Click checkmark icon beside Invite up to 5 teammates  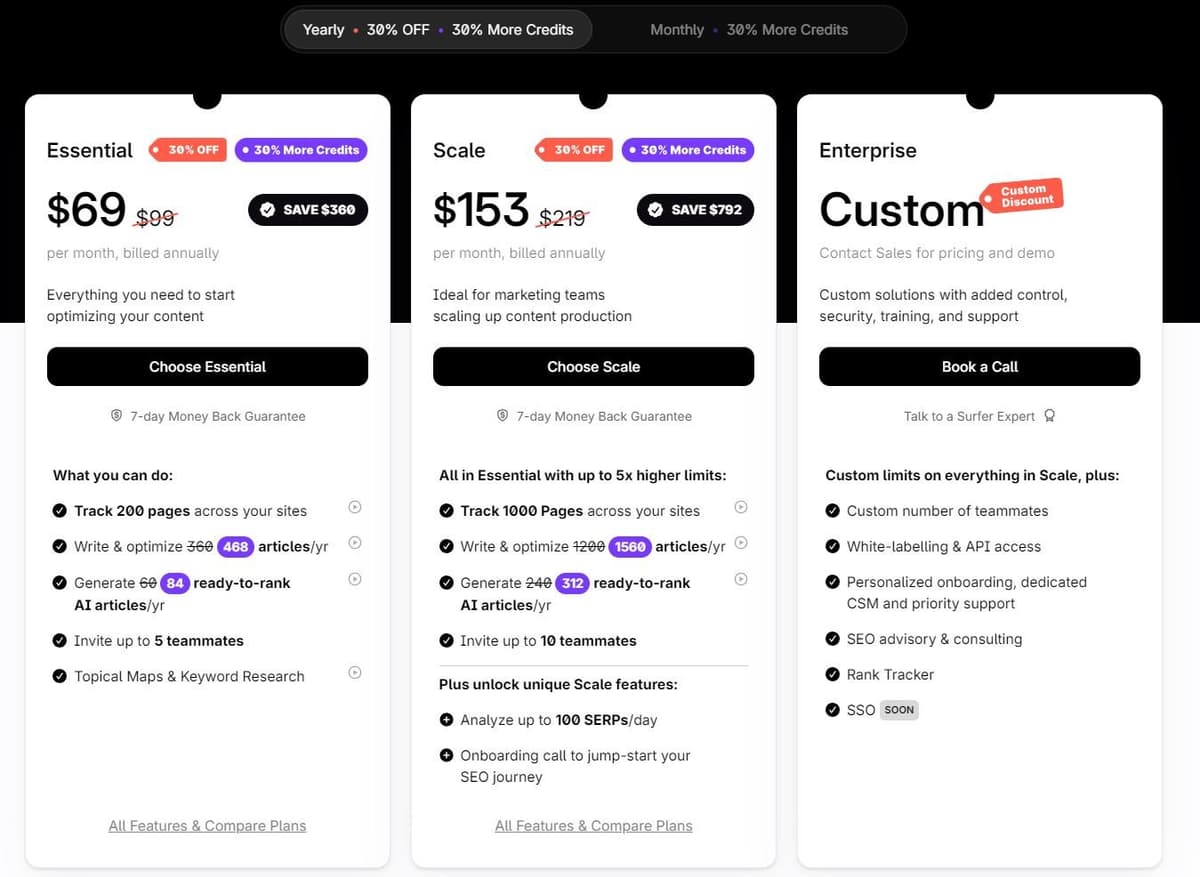pos(60,641)
